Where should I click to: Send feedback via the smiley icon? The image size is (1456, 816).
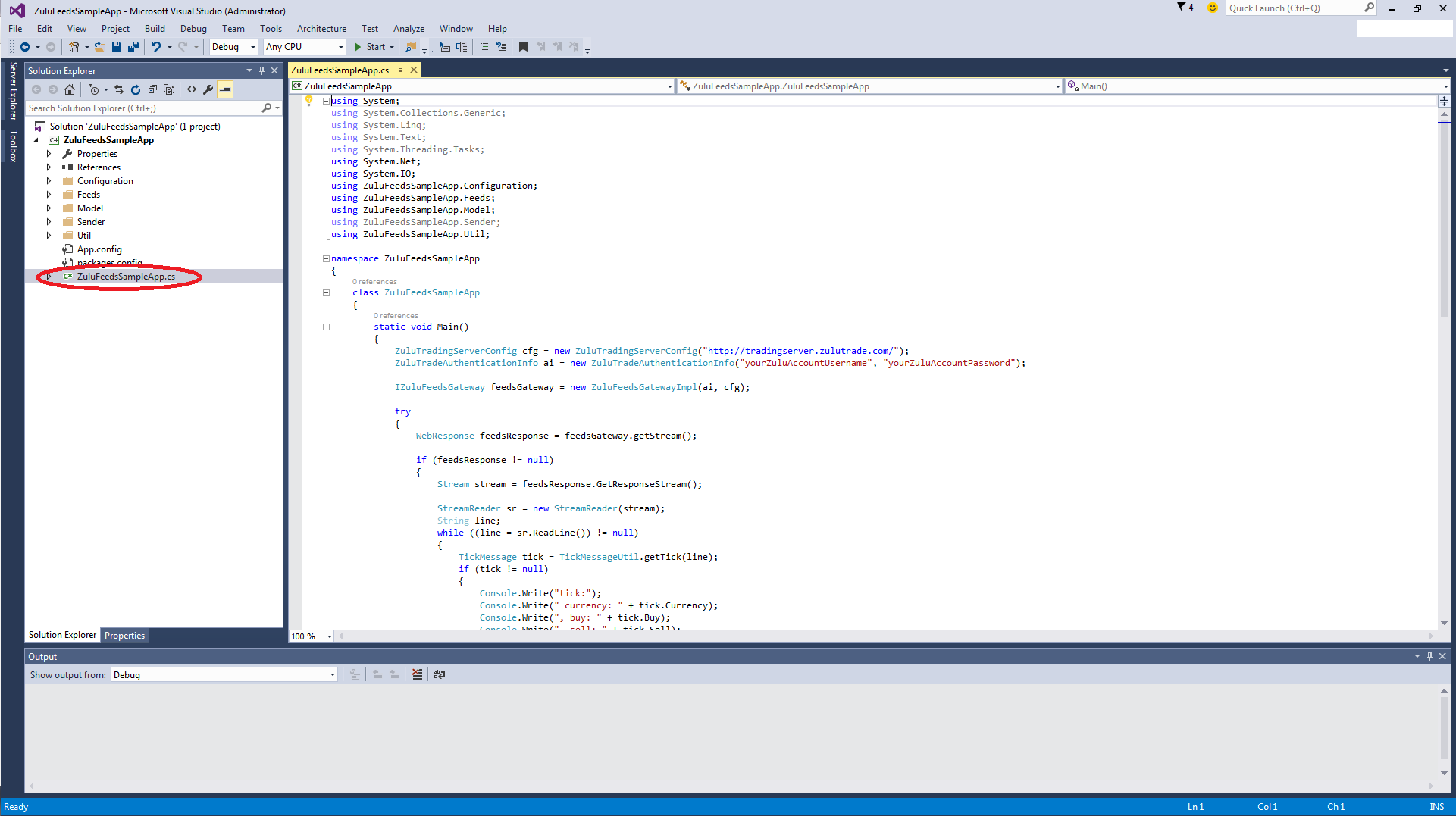click(x=1213, y=8)
